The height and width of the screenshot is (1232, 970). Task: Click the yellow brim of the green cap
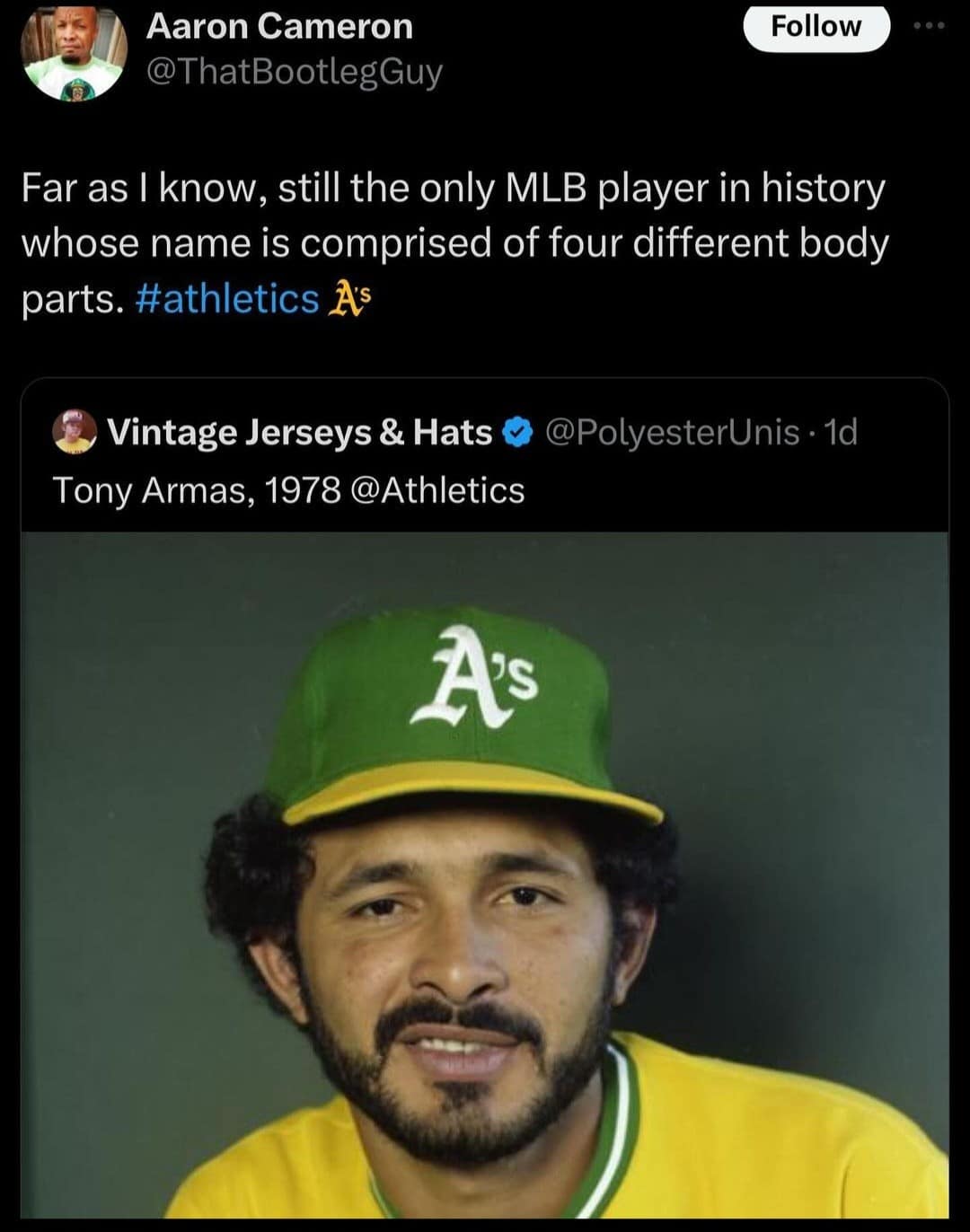tap(467, 786)
